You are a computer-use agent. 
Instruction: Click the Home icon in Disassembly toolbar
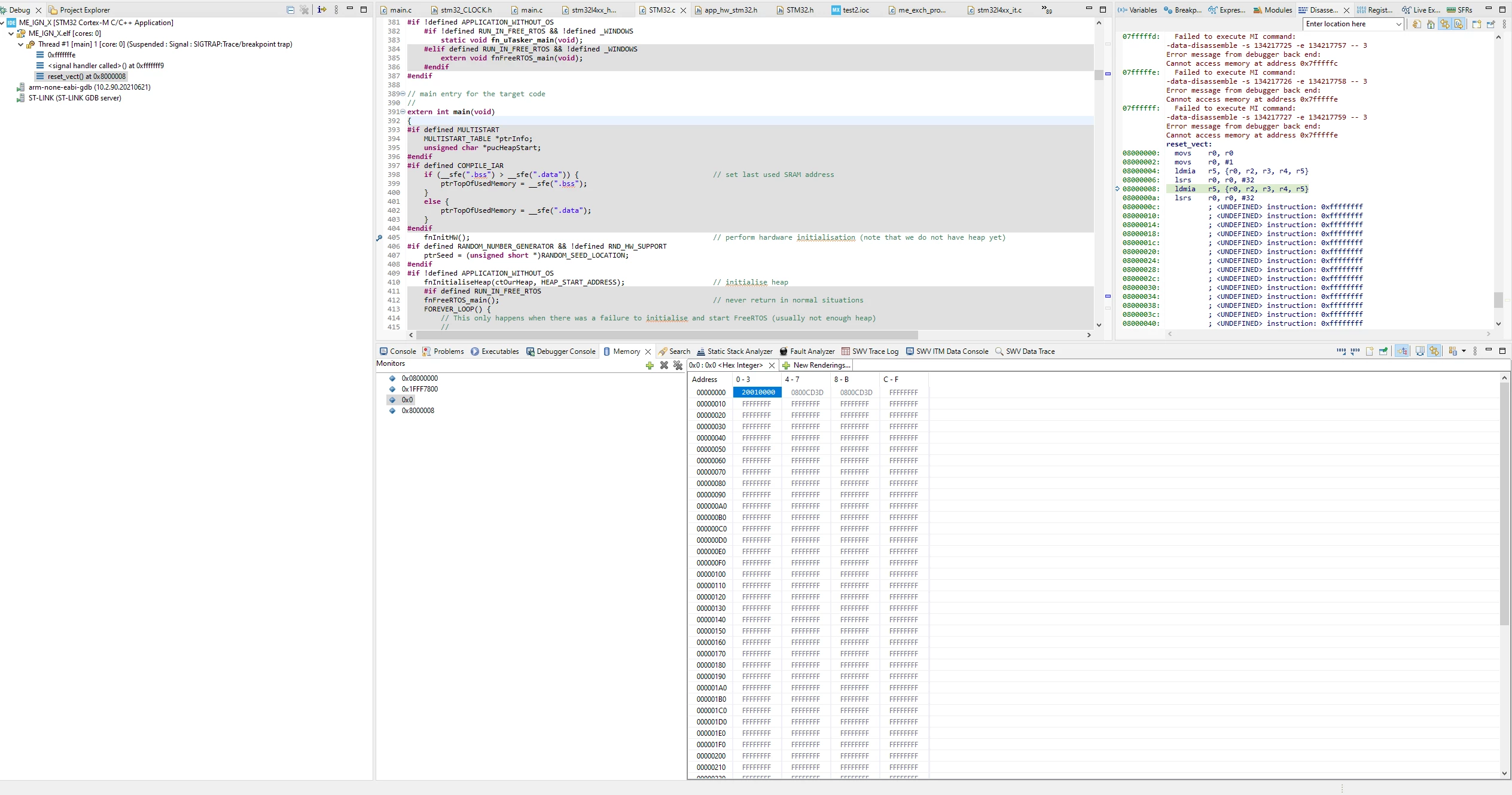(1430, 25)
